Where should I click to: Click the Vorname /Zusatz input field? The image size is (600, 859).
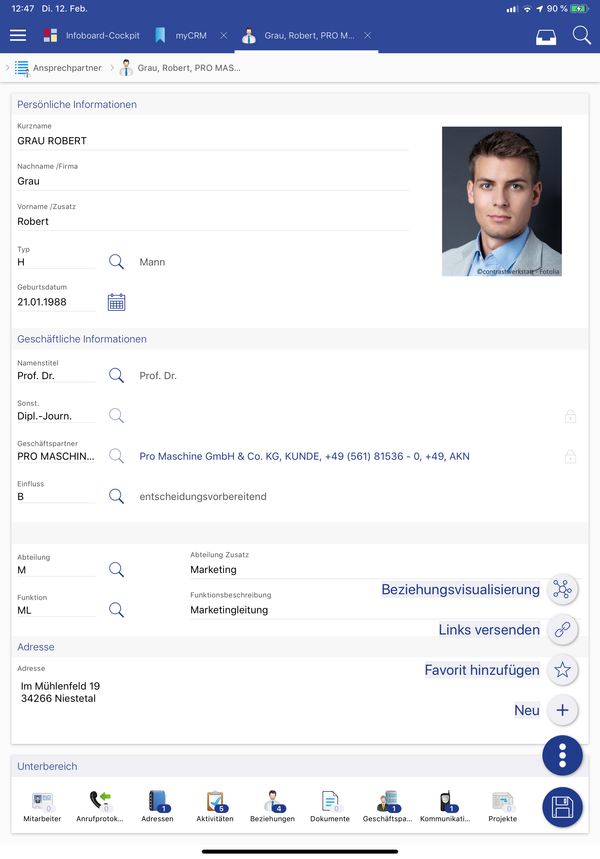coord(212,222)
